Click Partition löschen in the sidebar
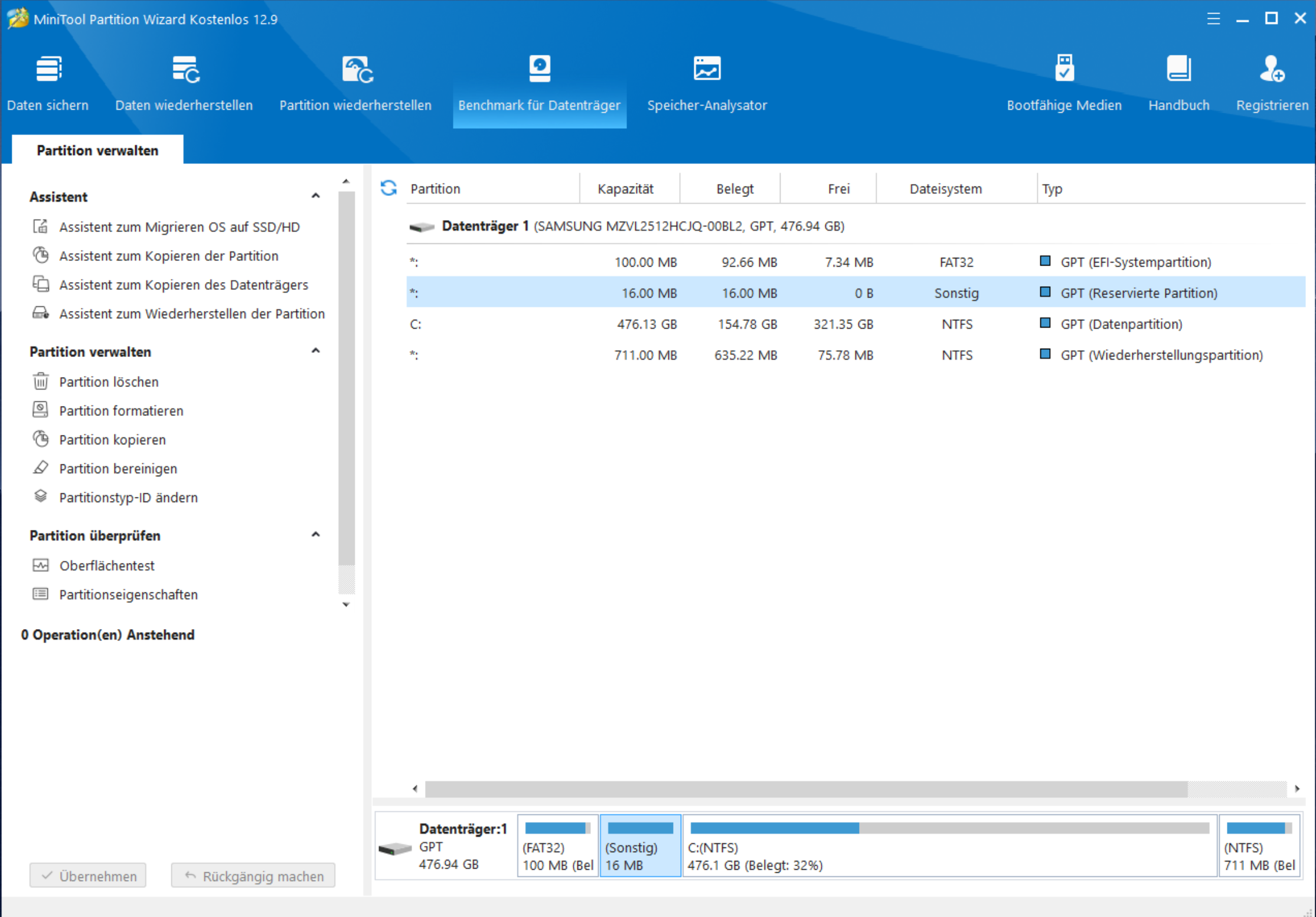 (x=109, y=382)
